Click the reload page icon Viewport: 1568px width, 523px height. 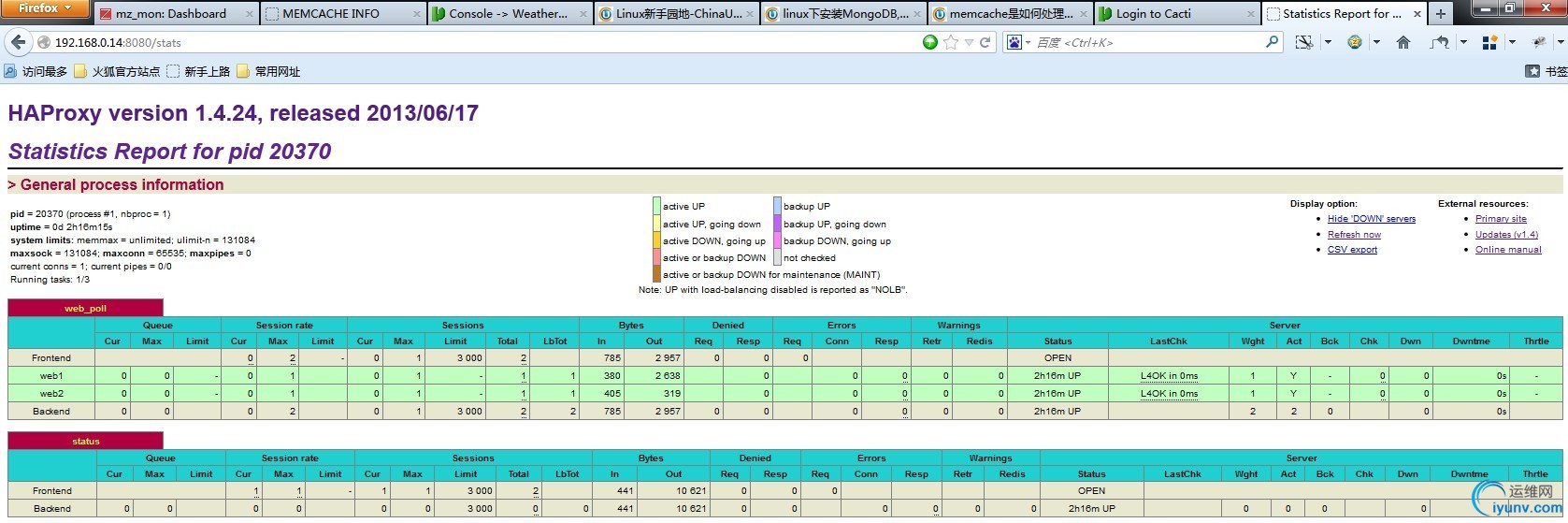pyautogui.click(x=985, y=42)
